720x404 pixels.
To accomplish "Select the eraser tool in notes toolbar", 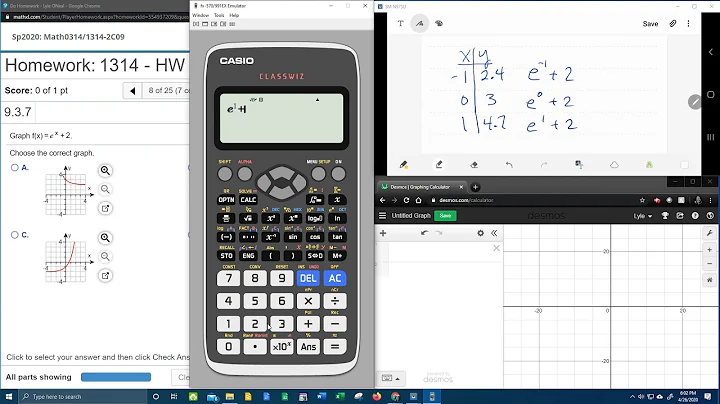I will (474, 164).
